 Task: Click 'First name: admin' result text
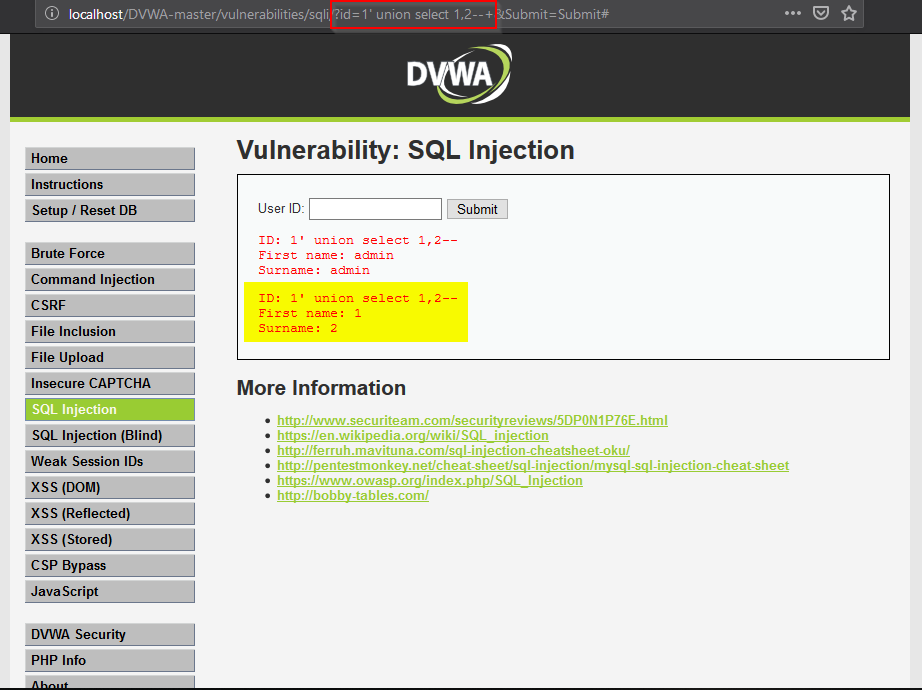point(326,255)
